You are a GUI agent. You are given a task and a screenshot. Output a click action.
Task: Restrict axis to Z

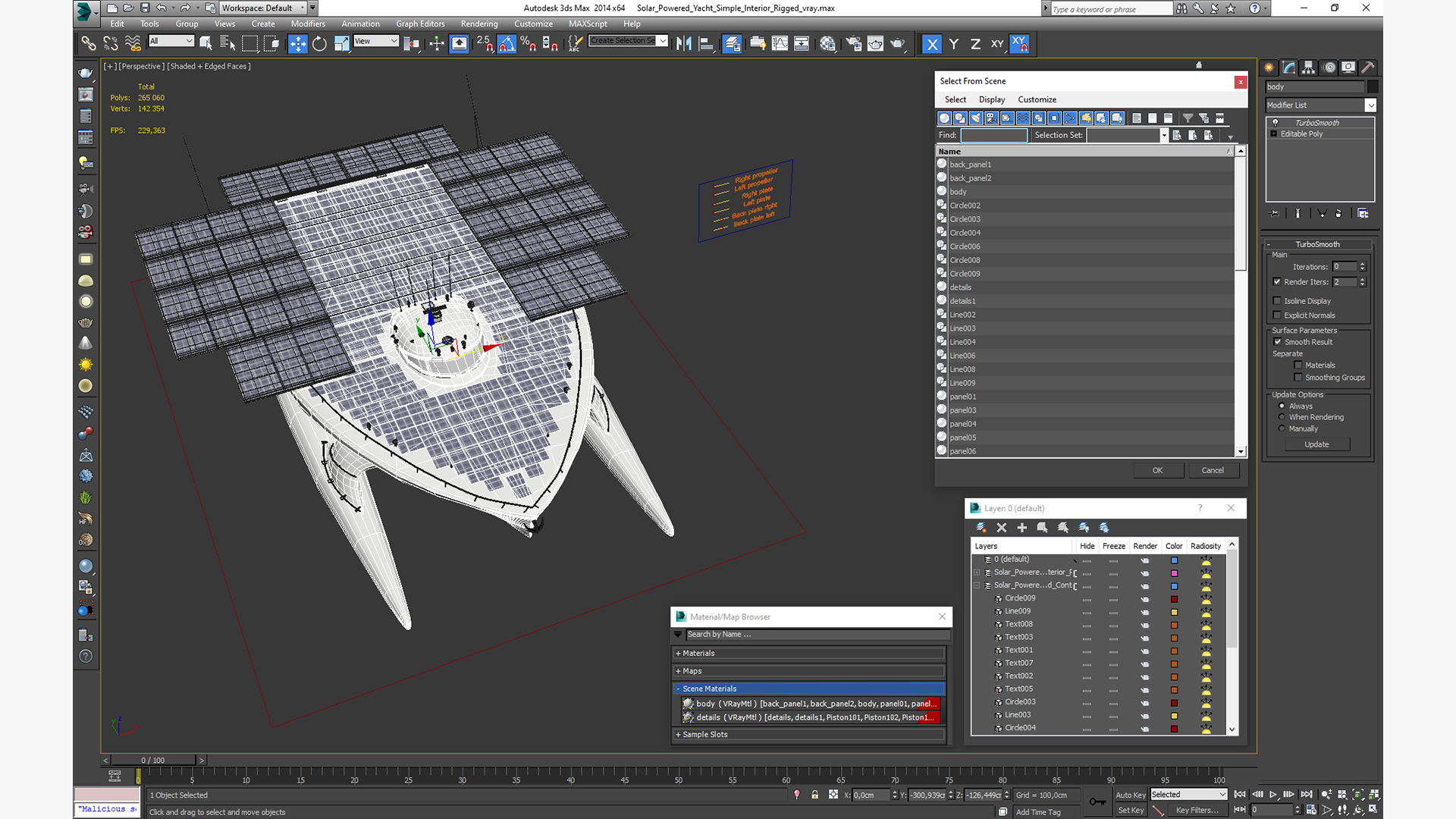975,44
